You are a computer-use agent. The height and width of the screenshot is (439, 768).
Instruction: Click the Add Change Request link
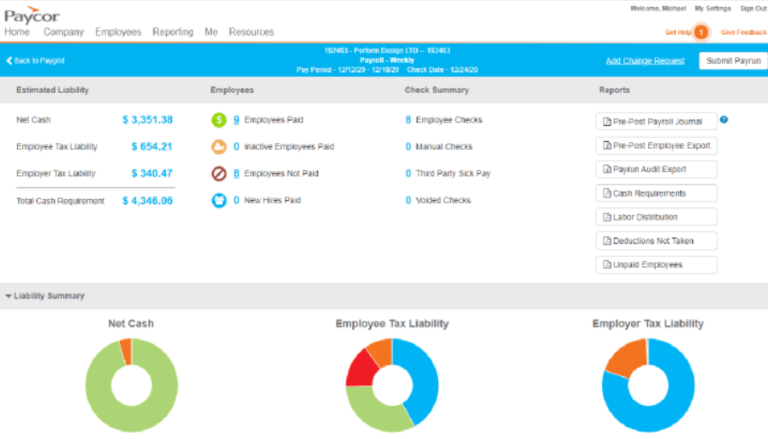click(645, 61)
